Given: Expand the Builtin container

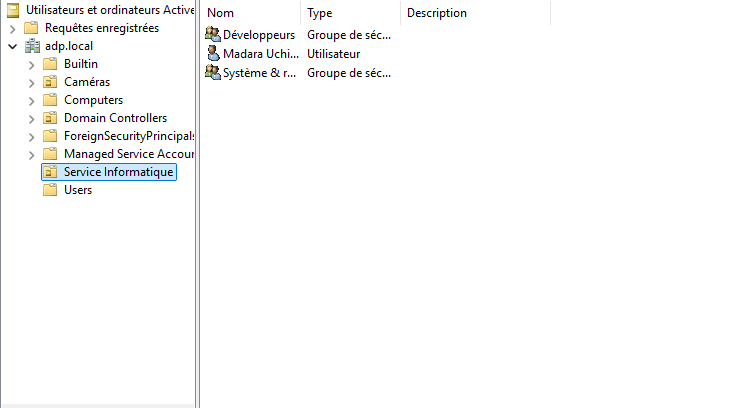Looking at the screenshot, I should tap(31, 65).
